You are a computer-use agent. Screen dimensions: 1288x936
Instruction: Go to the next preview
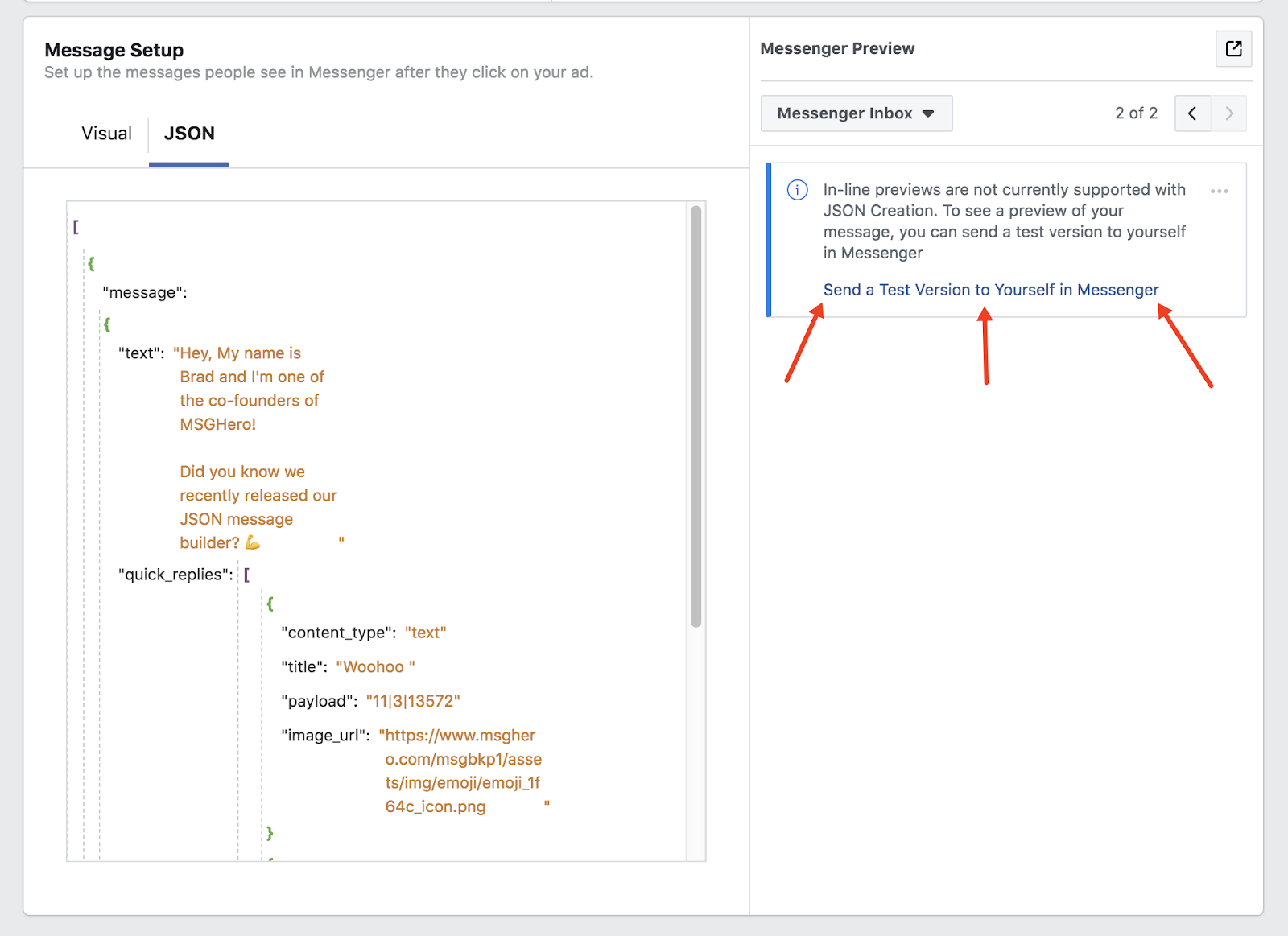point(1229,113)
